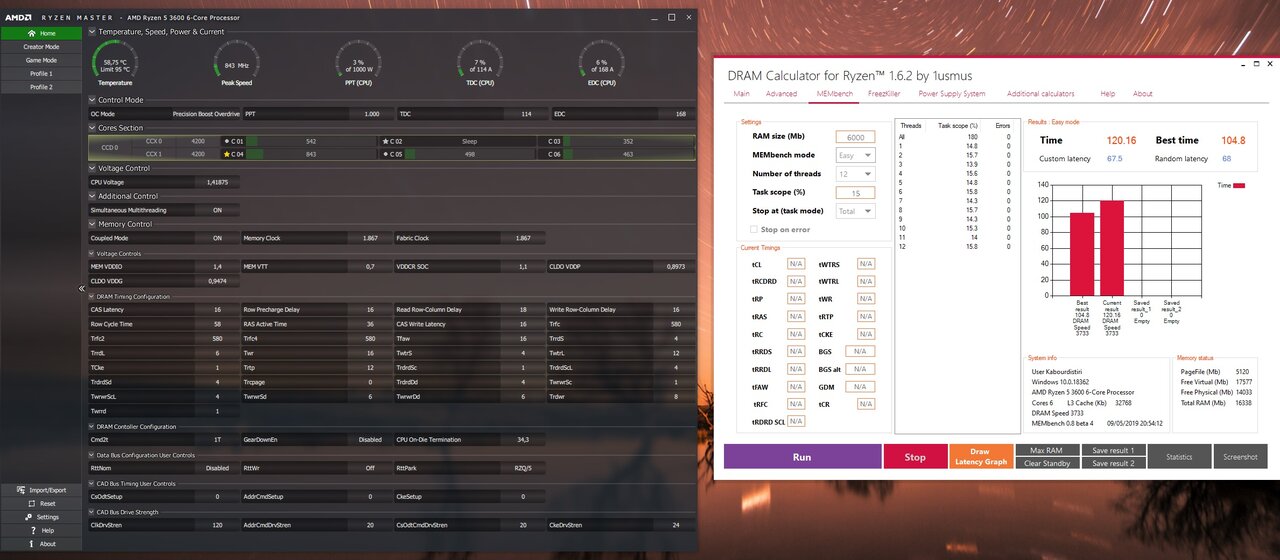Click the Home icon in Ryzen Master sidebar

coord(31,33)
